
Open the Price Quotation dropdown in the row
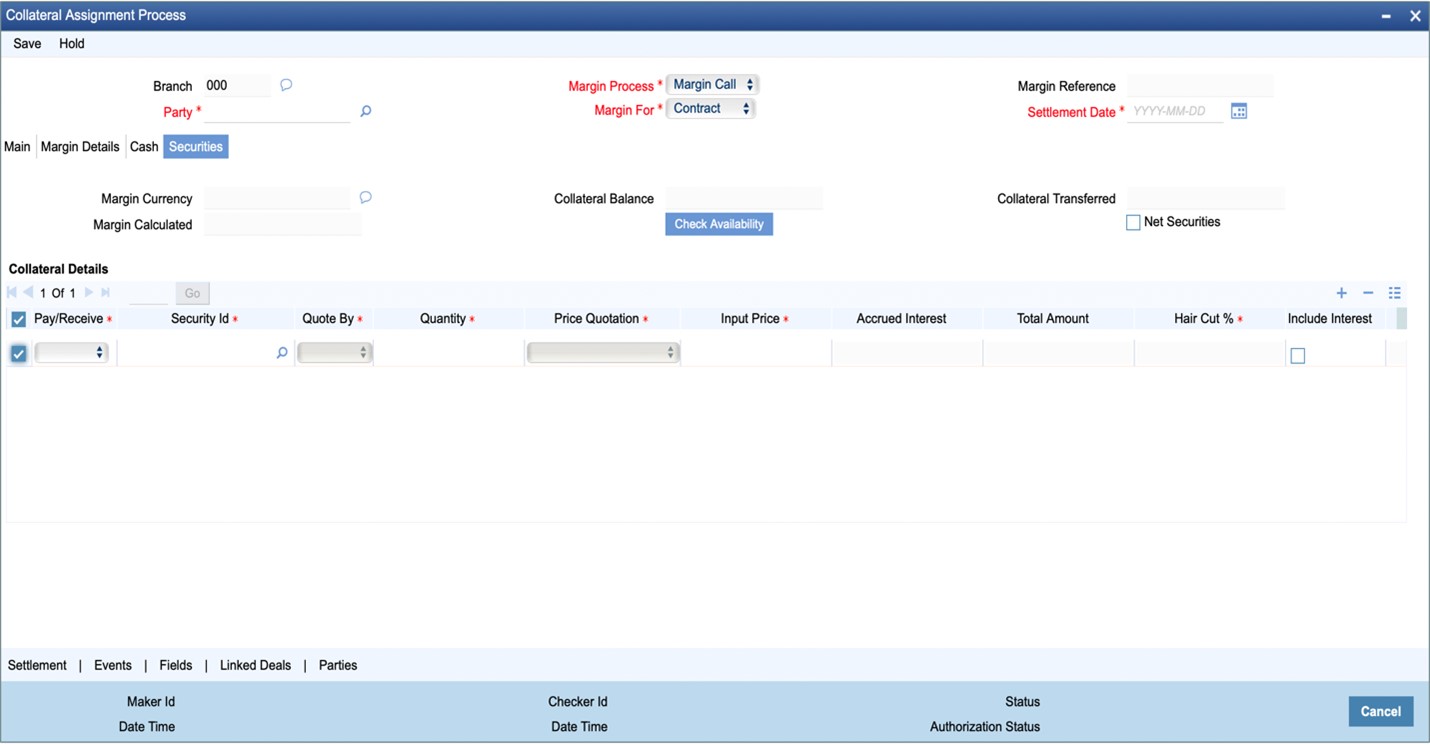click(603, 353)
